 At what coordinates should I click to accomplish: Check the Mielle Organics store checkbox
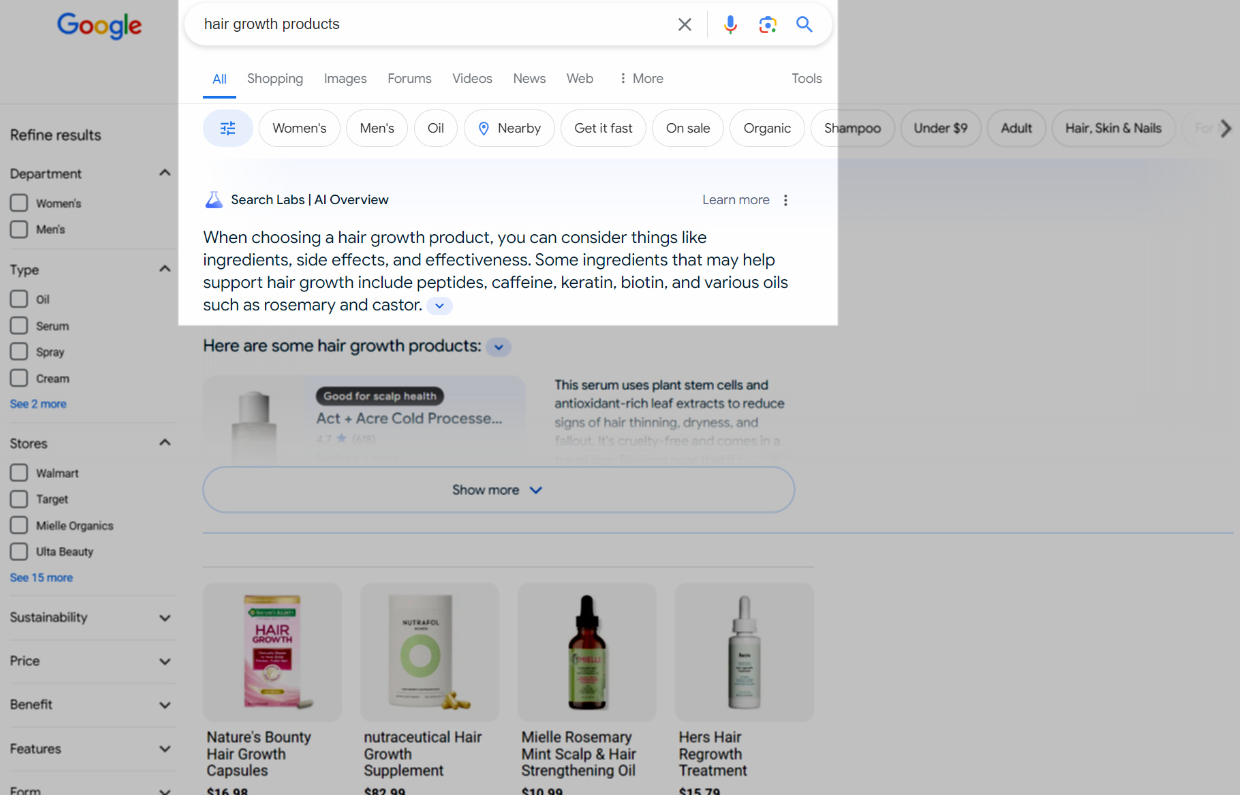coord(18,525)
